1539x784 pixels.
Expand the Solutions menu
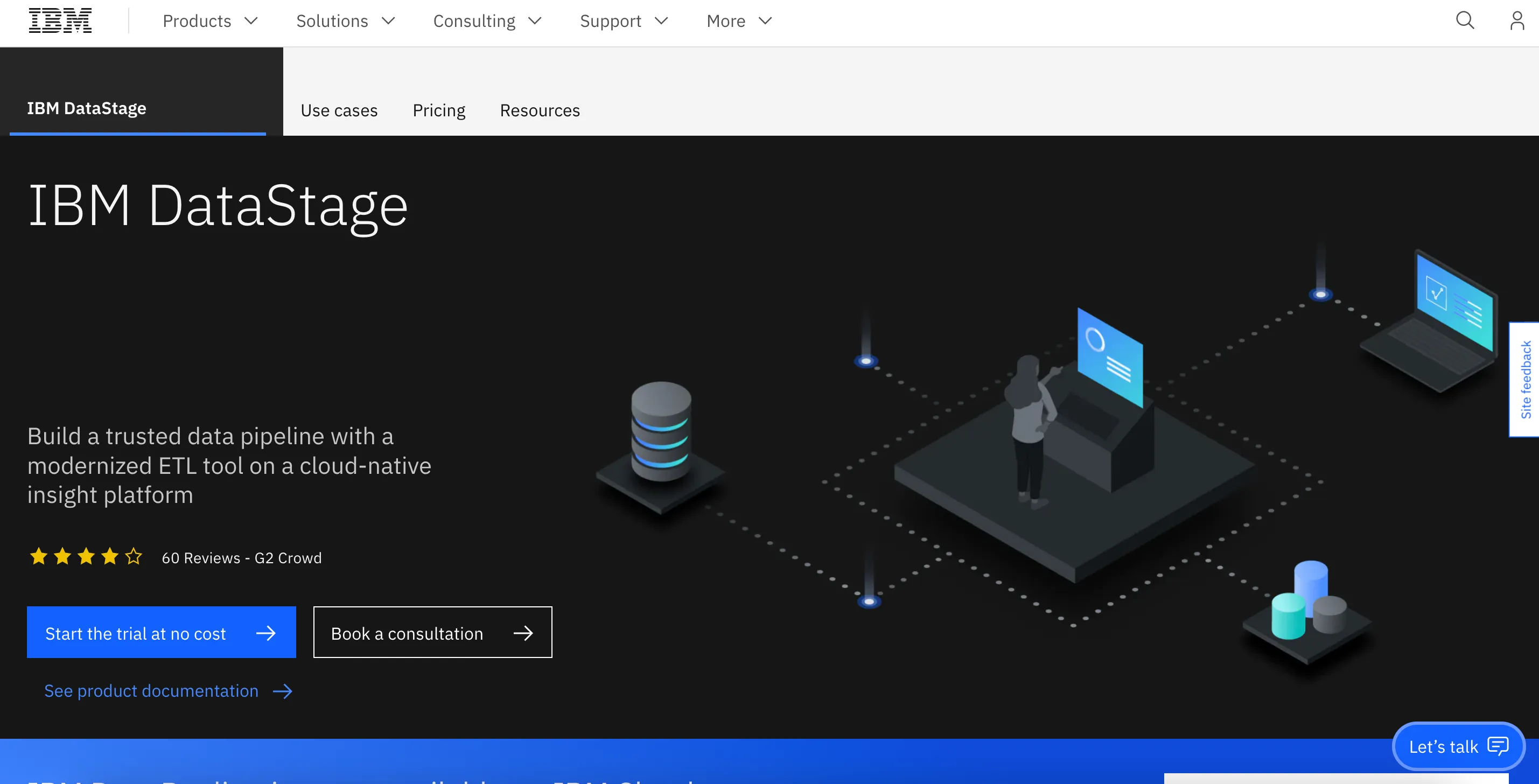[x=345, y=21]
